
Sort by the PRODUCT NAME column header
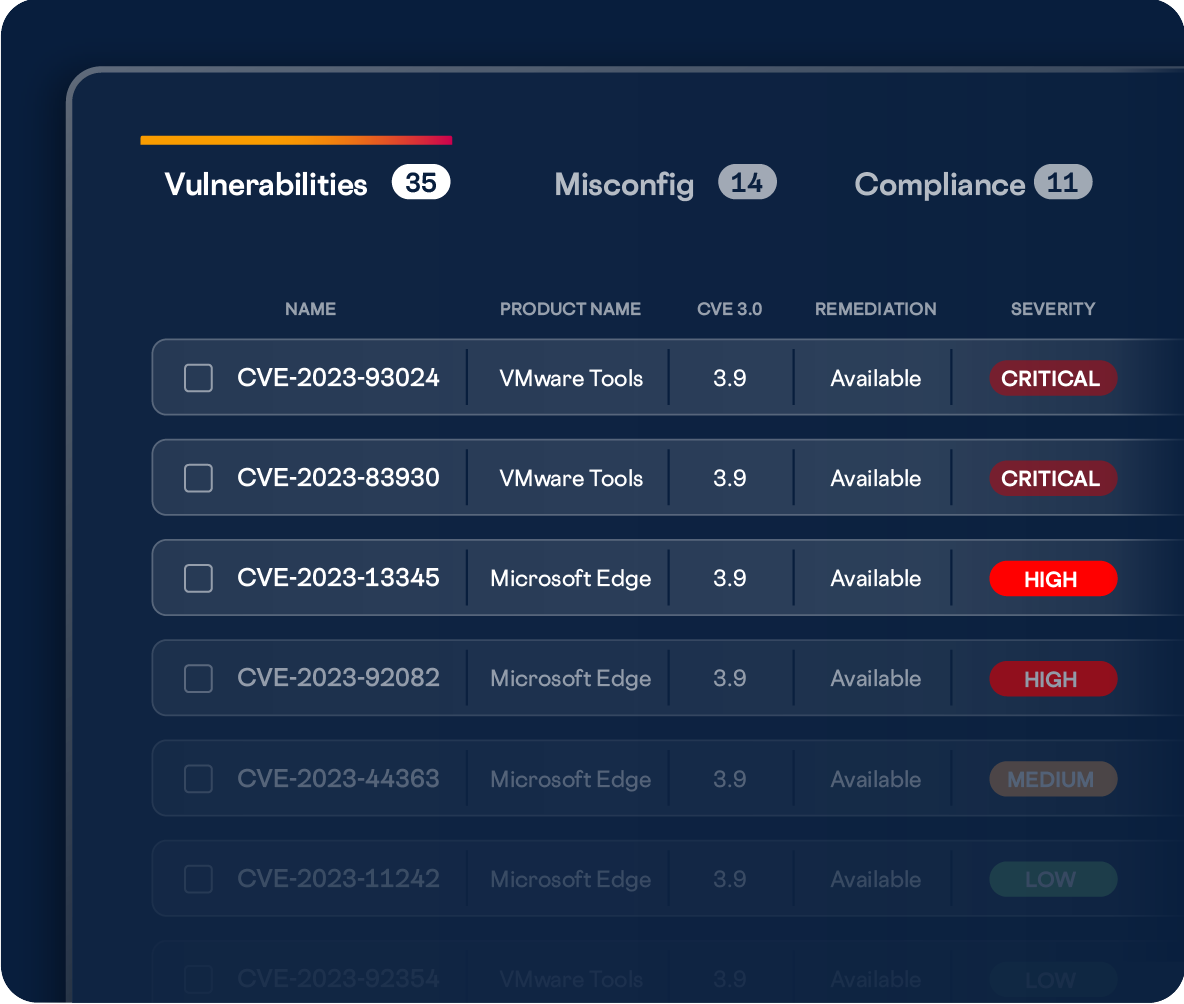570,309
